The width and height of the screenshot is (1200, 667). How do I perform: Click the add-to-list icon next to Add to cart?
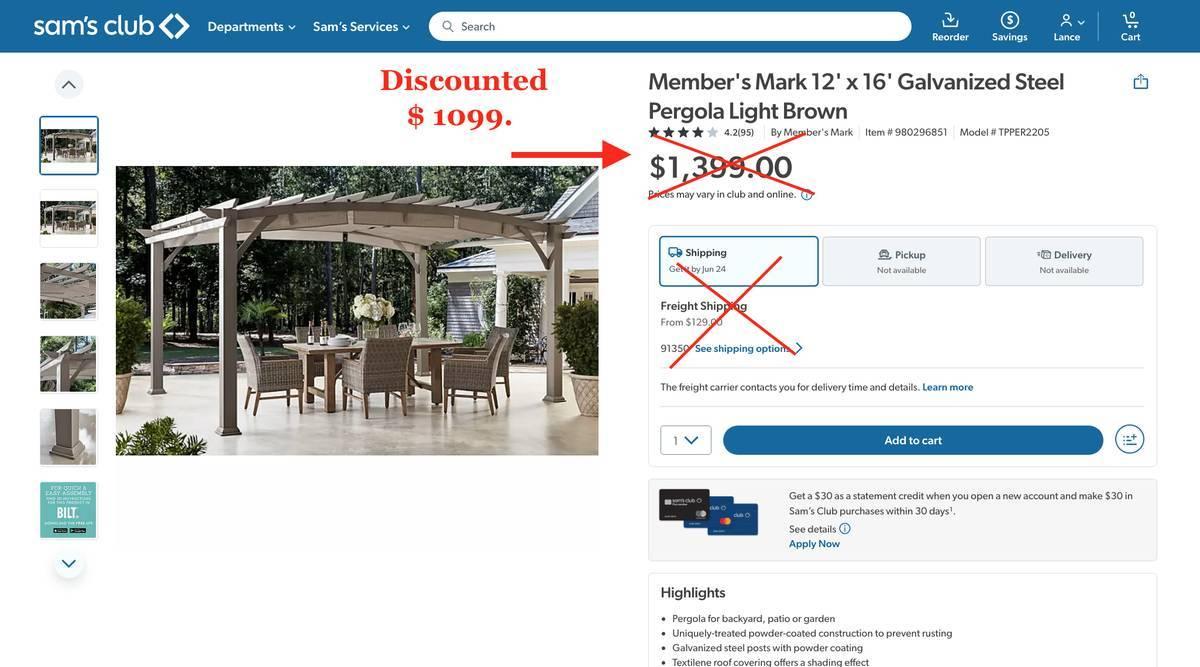point(1130,440)
